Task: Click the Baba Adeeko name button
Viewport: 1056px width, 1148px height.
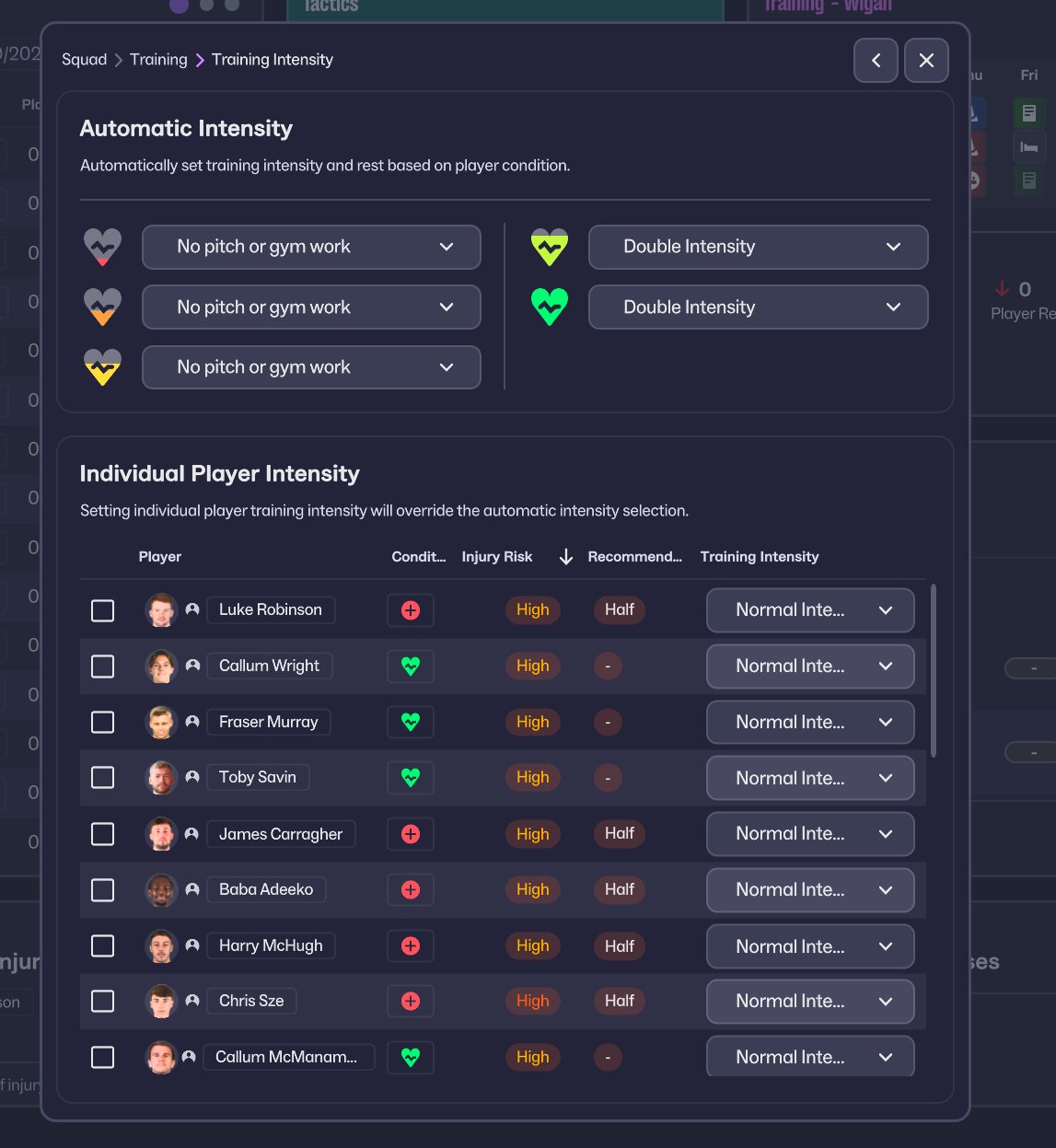Action: [266, 889]
